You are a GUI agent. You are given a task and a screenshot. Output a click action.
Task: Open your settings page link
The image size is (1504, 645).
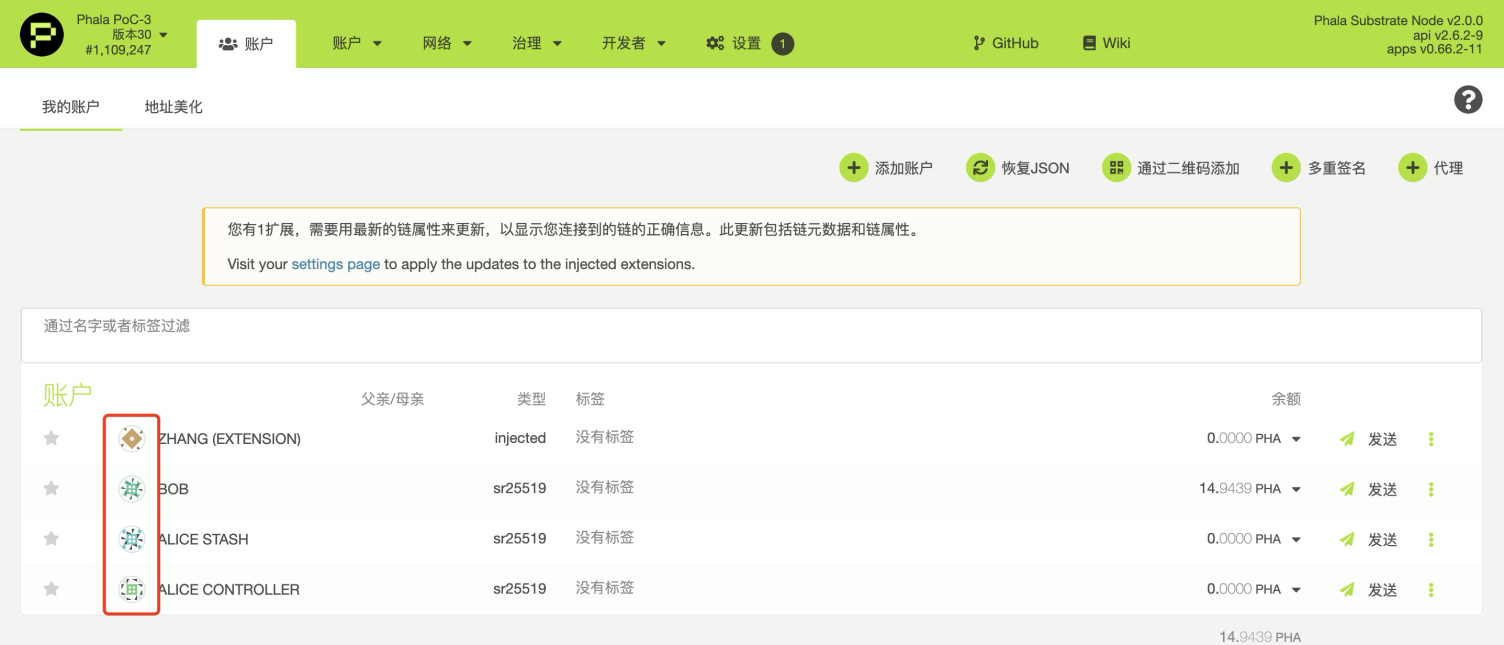coord(335,263)
